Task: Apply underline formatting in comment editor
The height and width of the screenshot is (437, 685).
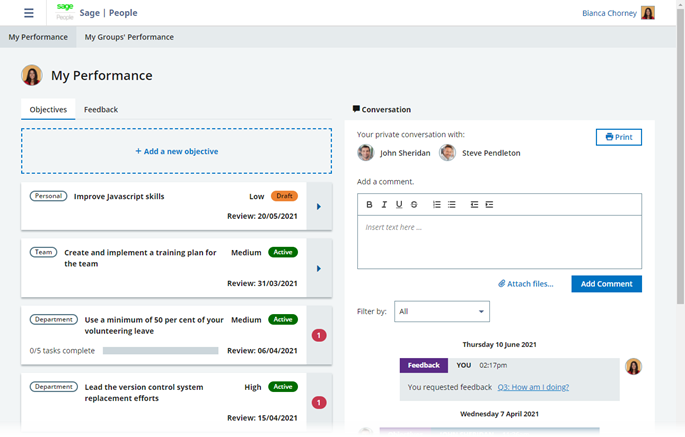Action: coord(399,204)
